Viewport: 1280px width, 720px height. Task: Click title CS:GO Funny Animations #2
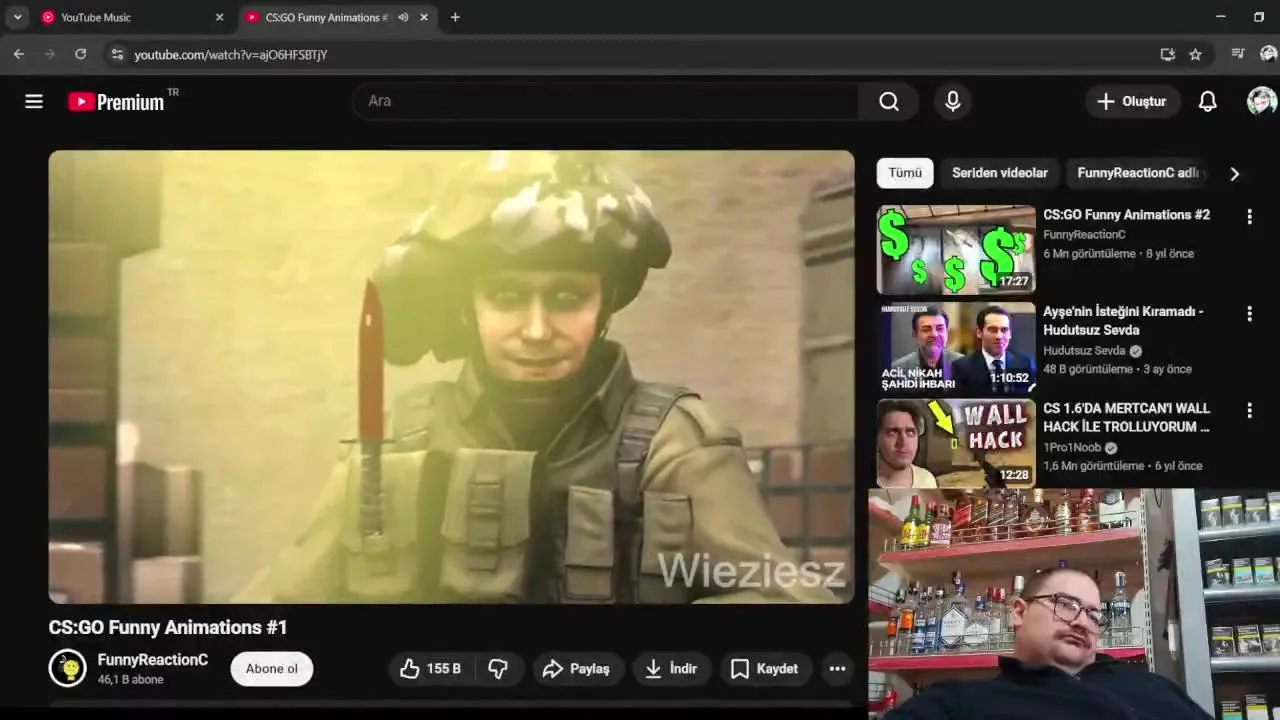[1126, 215]
